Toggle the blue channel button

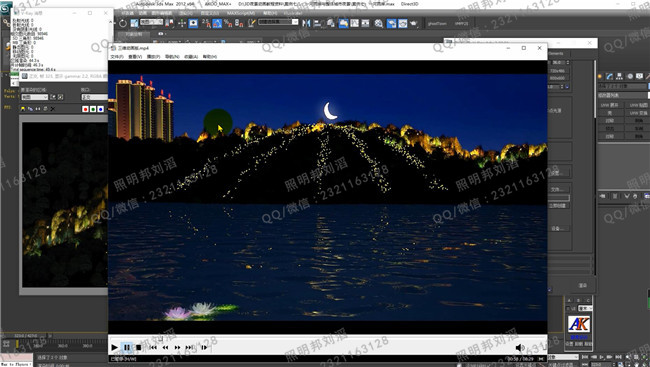pos(100,109)
